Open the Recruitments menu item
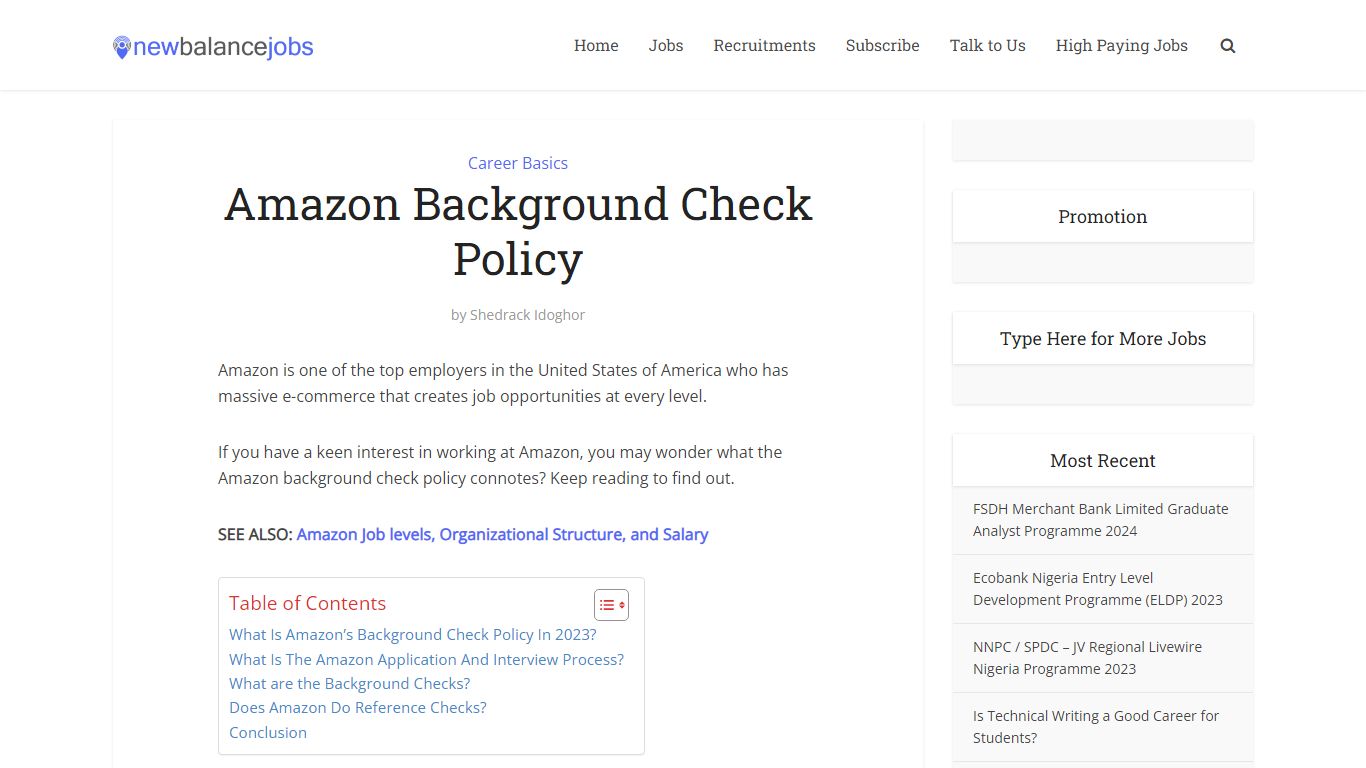This screenshot has height=768, width=1366. 764,46
